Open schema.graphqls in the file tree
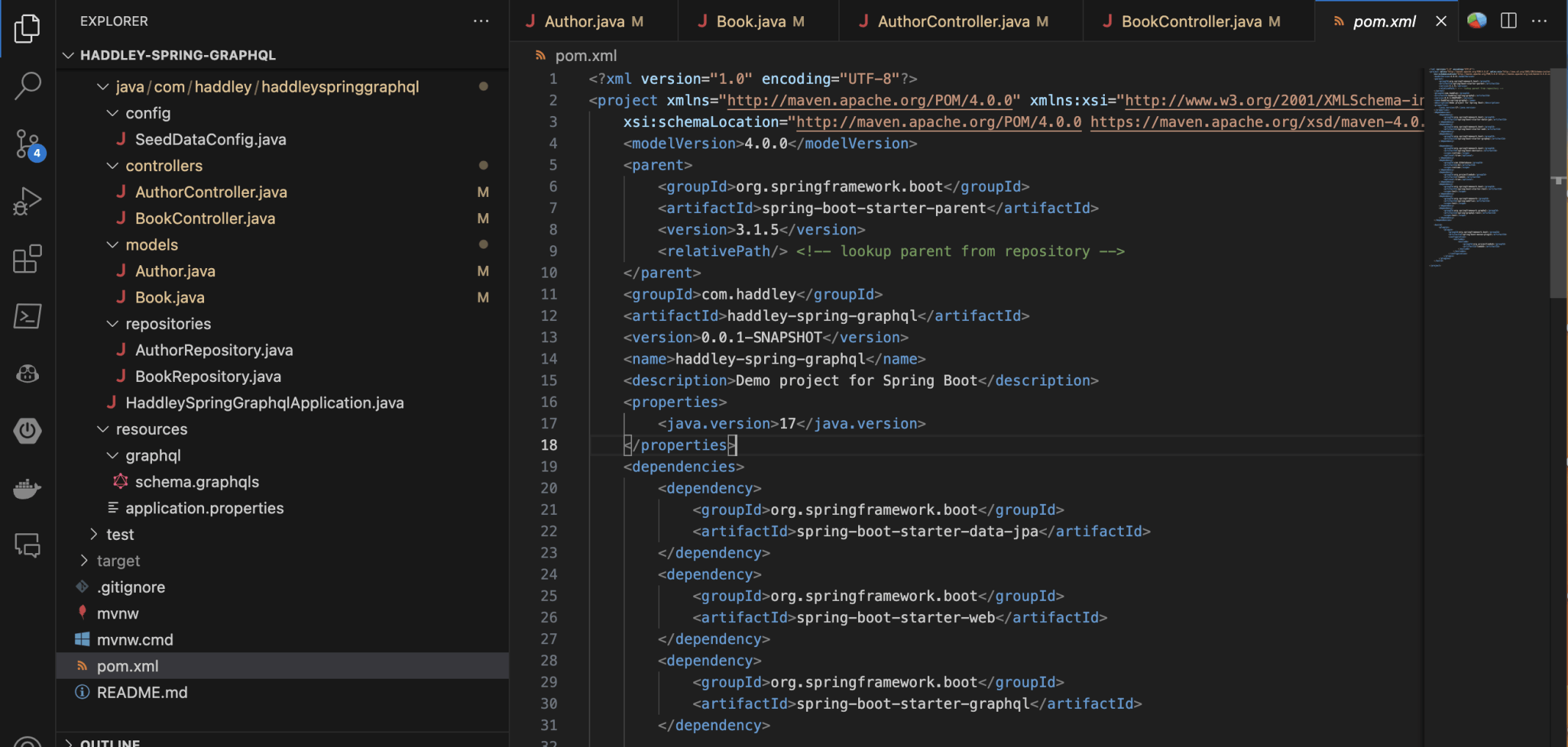 pyautogui.click(x=197, y=482)
